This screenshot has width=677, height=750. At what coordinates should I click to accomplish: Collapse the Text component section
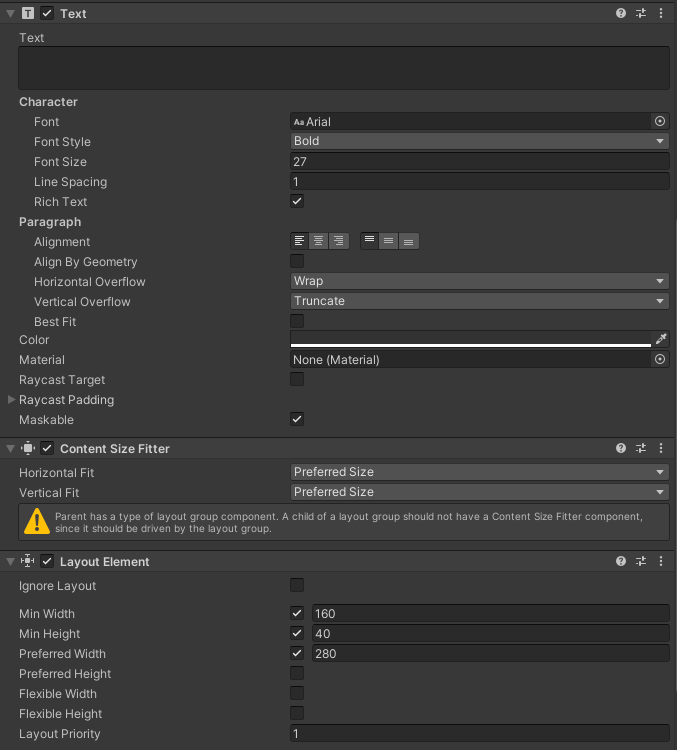pyautogui.click(x=11, y=14)
